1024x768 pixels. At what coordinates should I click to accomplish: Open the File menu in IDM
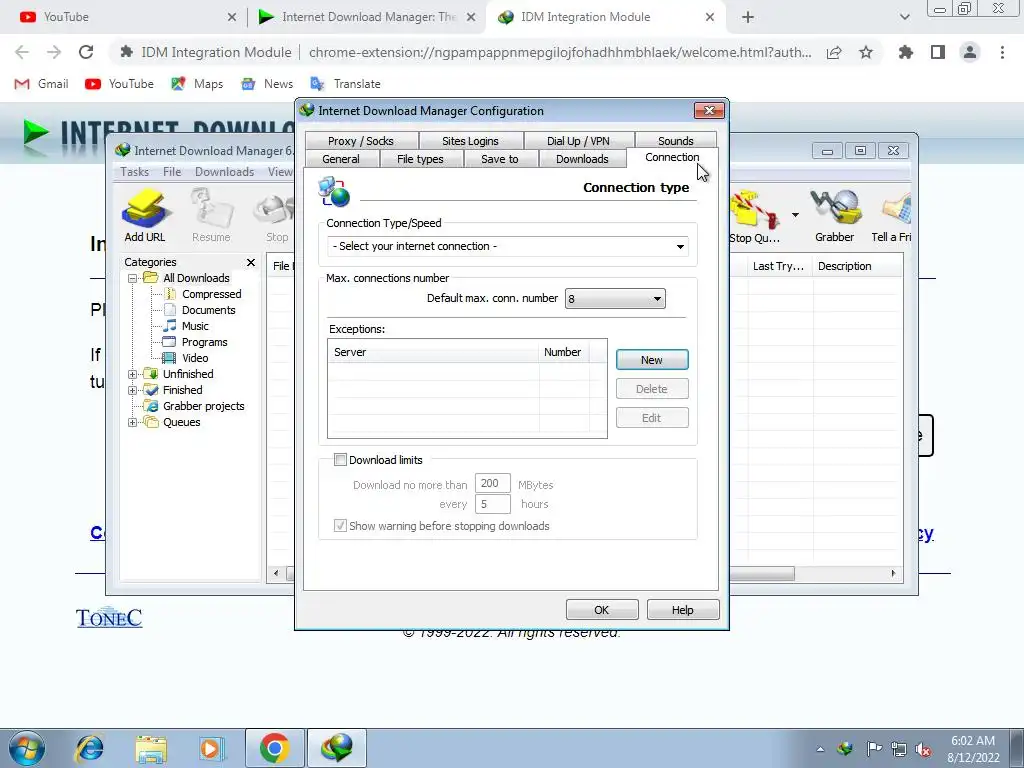tap(172, 172)
